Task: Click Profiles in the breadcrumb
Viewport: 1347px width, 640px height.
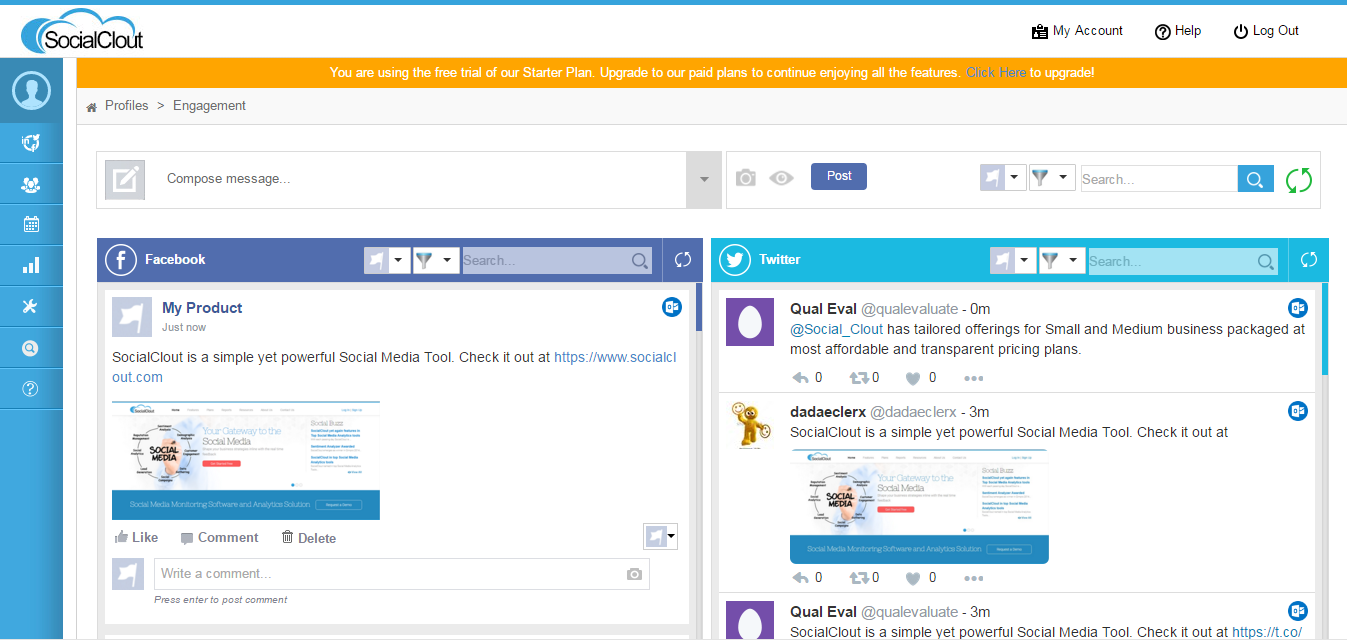Action: pyautogui.click(x=126, y=106)
